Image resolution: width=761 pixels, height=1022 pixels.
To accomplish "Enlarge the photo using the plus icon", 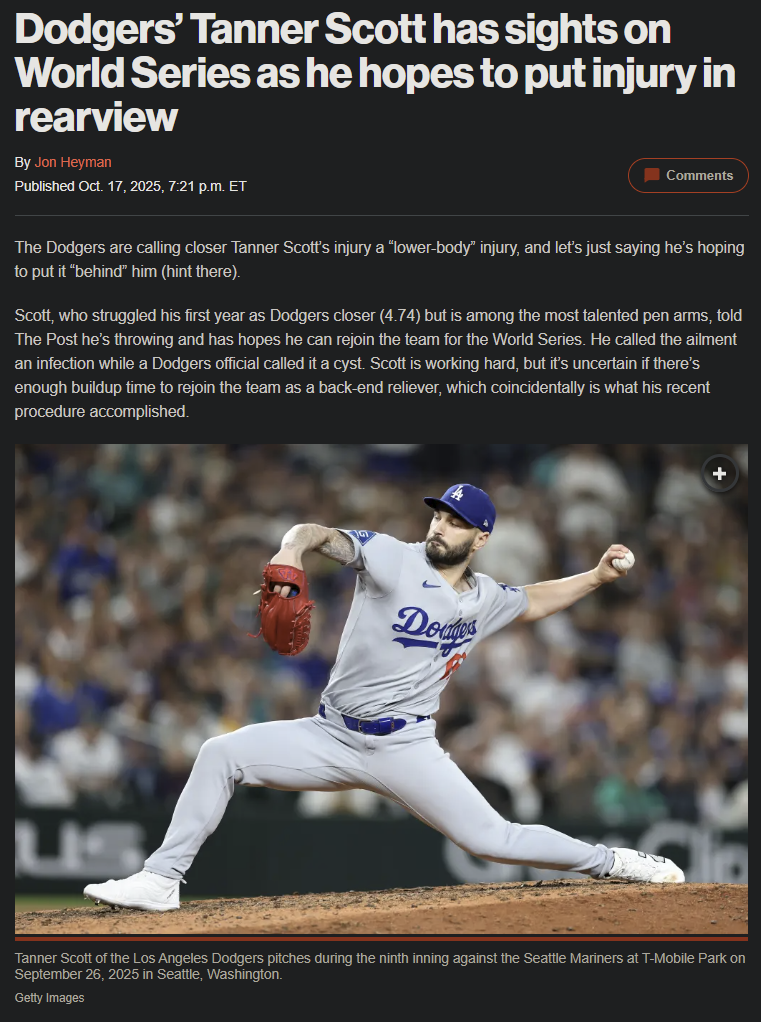I will pyautogui.click(x=719, y=474).
